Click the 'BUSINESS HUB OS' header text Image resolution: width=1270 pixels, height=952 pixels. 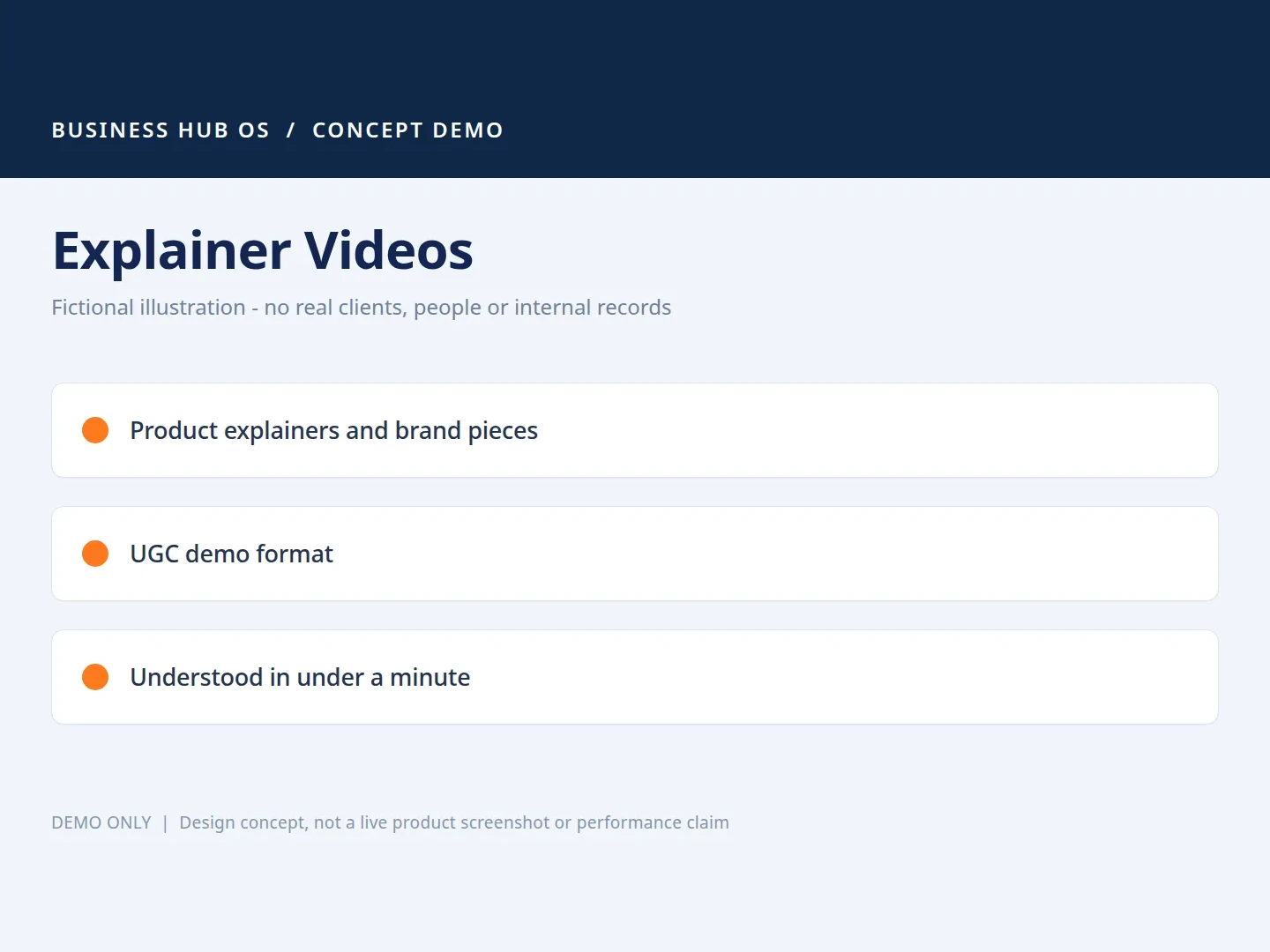161,130
